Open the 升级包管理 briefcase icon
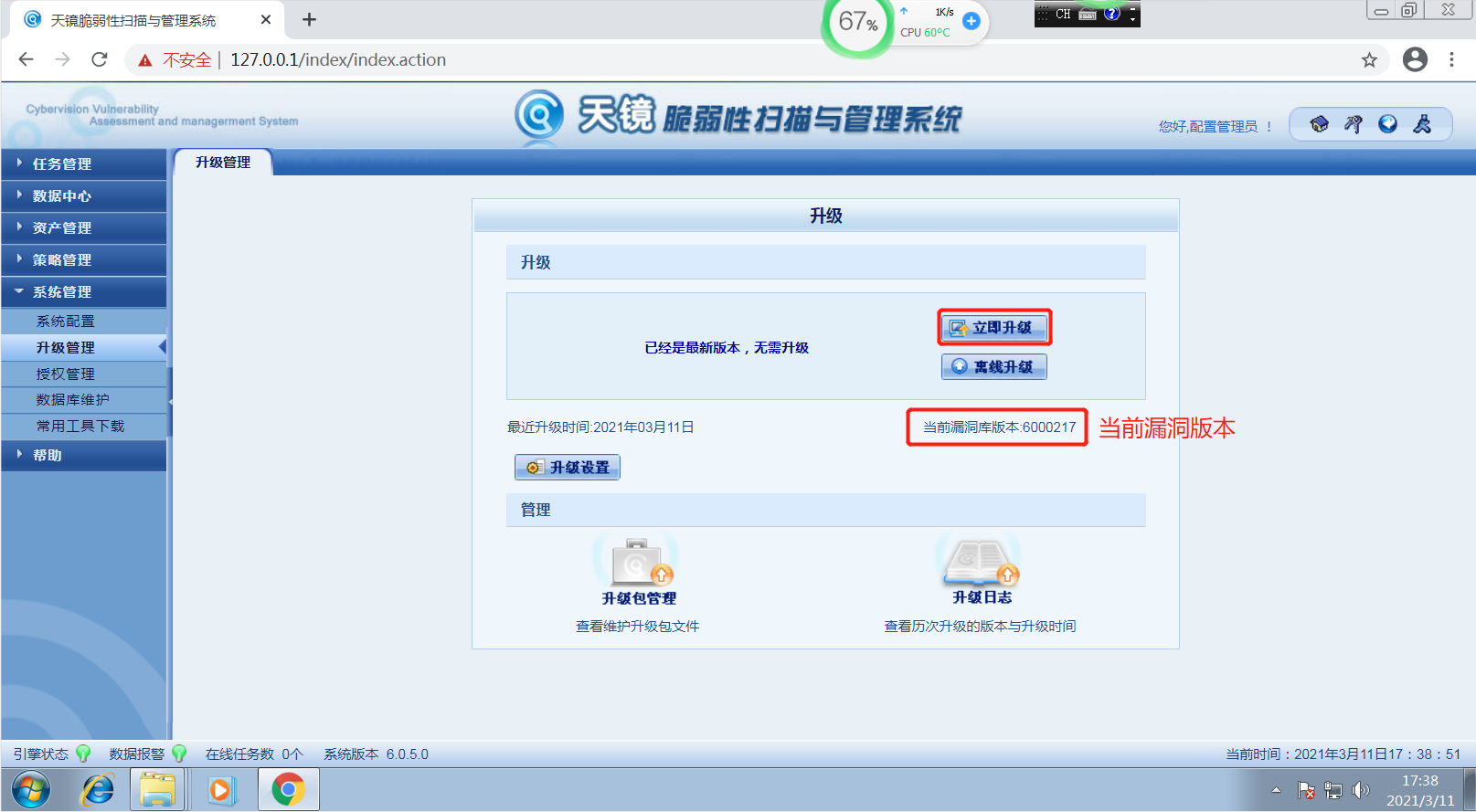The width and height of the screenshot is (1476, 812). click(638, 561)
